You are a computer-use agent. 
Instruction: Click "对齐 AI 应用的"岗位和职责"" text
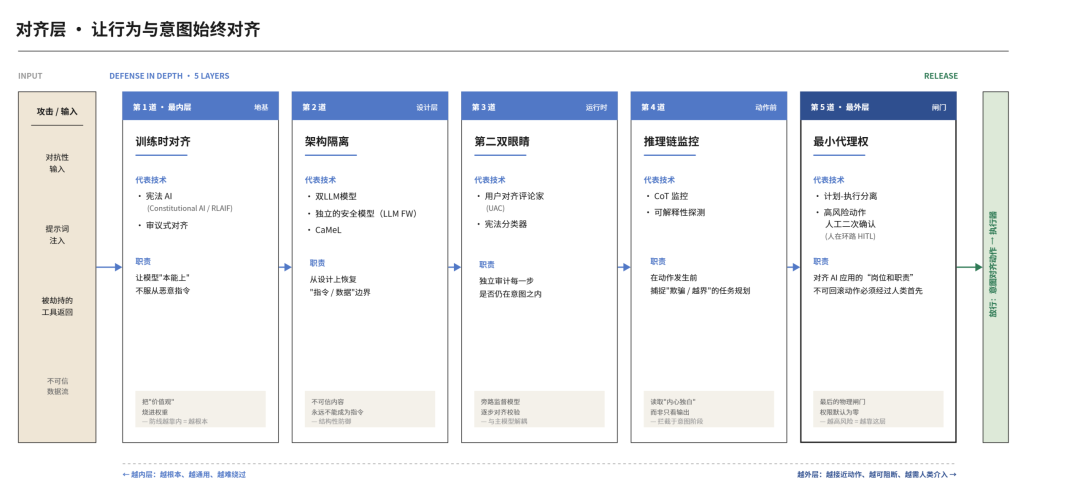click(864, 277)
